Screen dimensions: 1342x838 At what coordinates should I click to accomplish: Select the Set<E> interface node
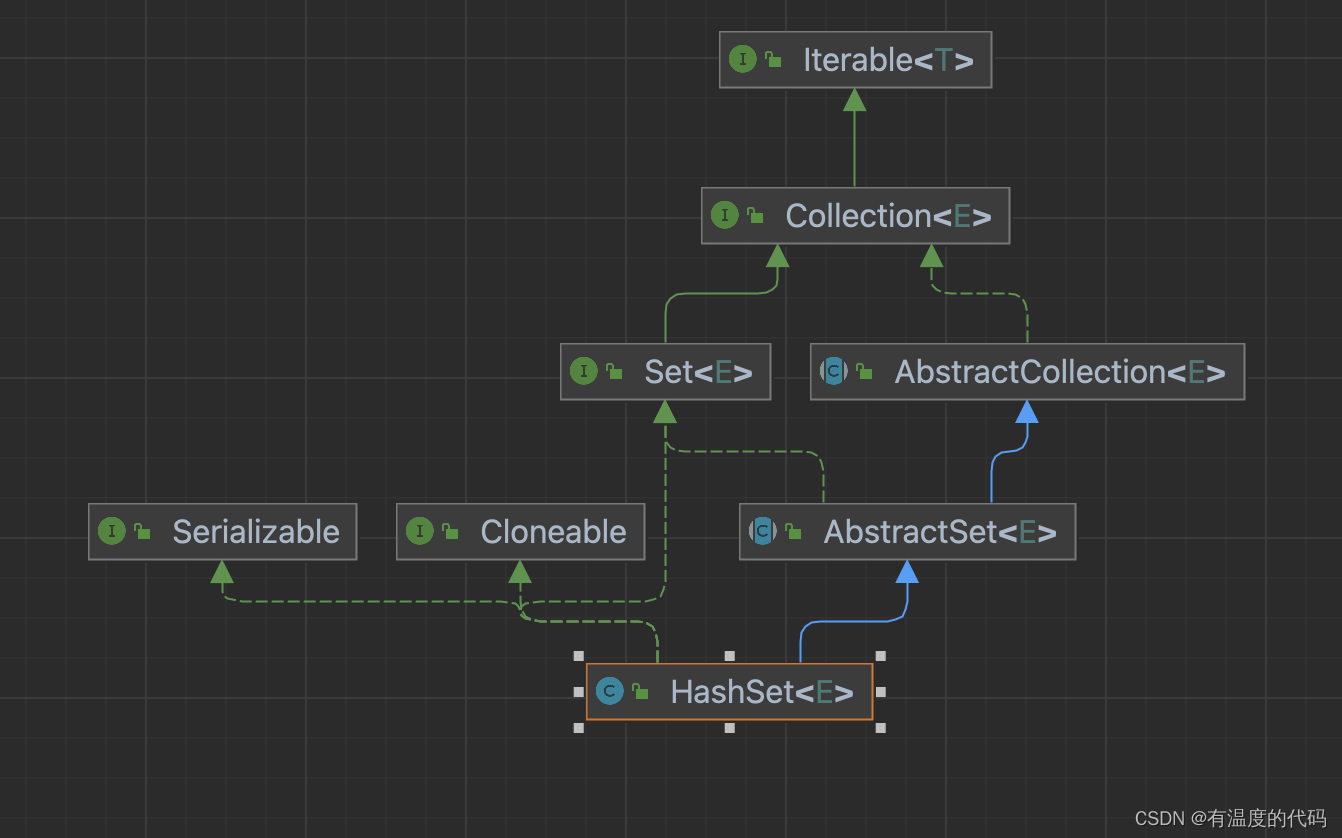point(665,372)
